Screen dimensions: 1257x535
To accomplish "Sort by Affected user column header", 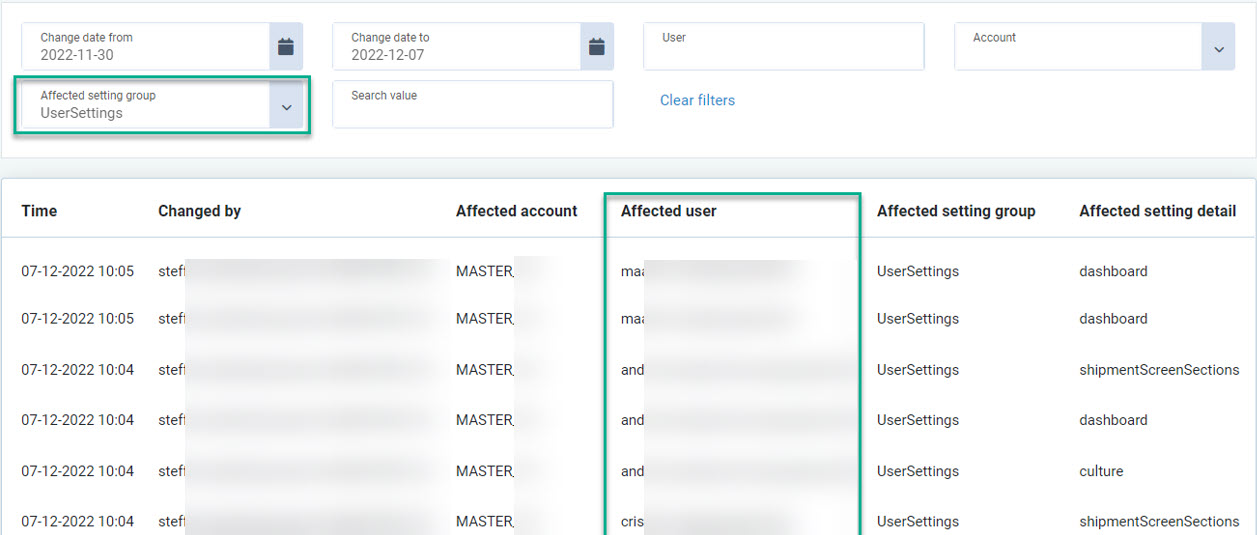I will pos(668,211).
